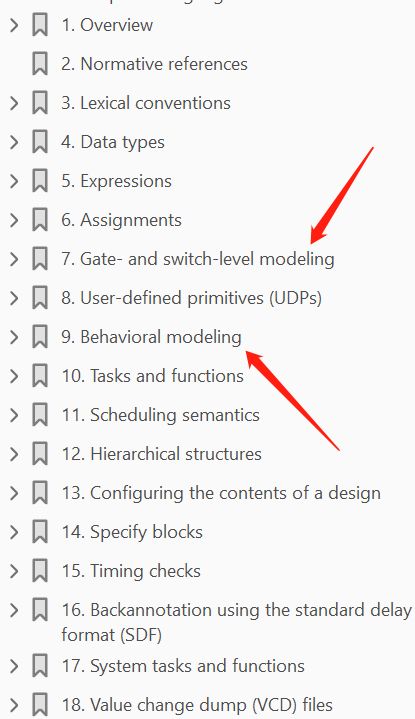Expand 14. Specify blocks section arrow
The image size is (415, 719).
pyautogui.click(x=14, y=531)
